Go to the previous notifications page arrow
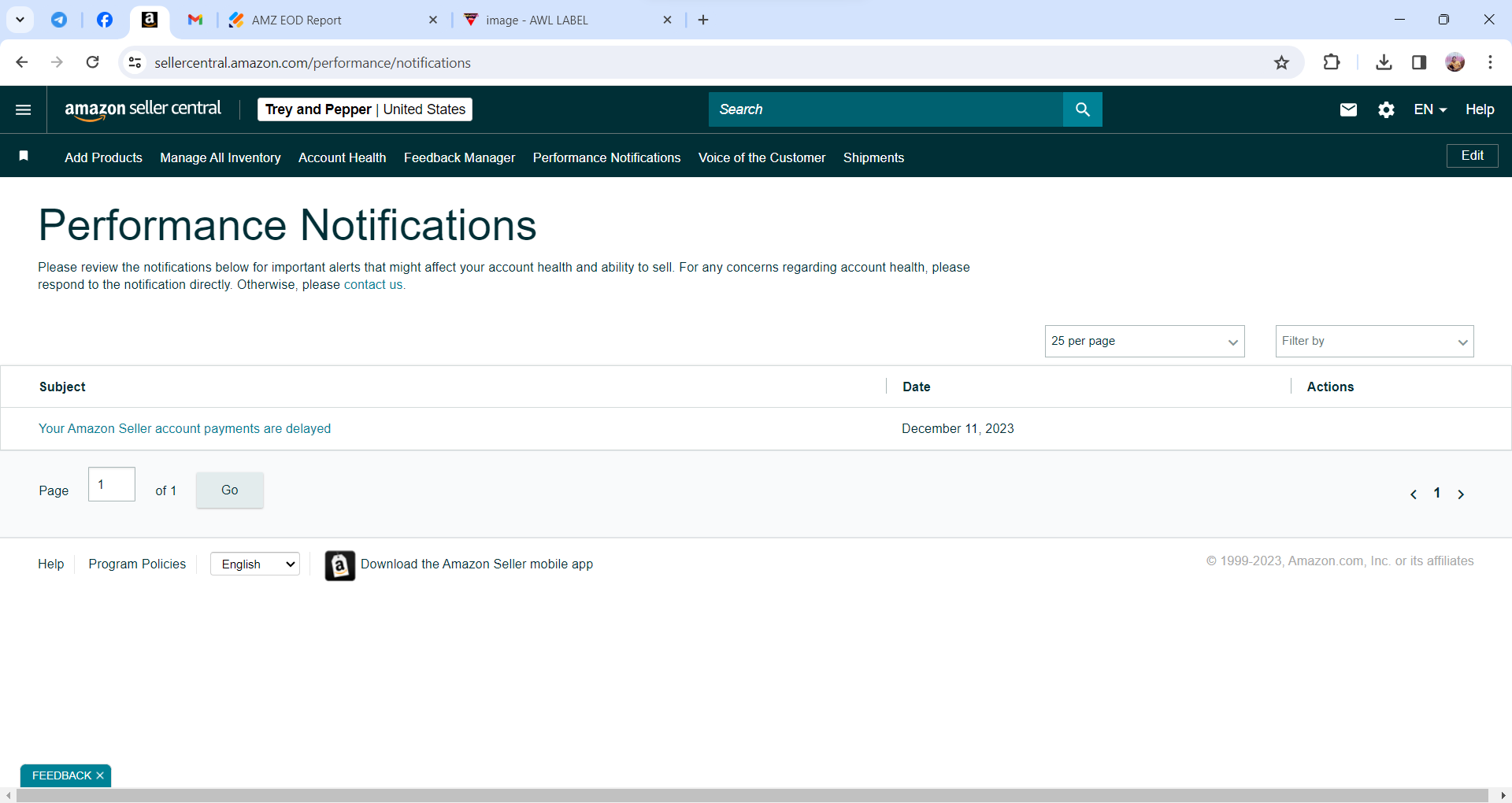 pos(1414,494)
